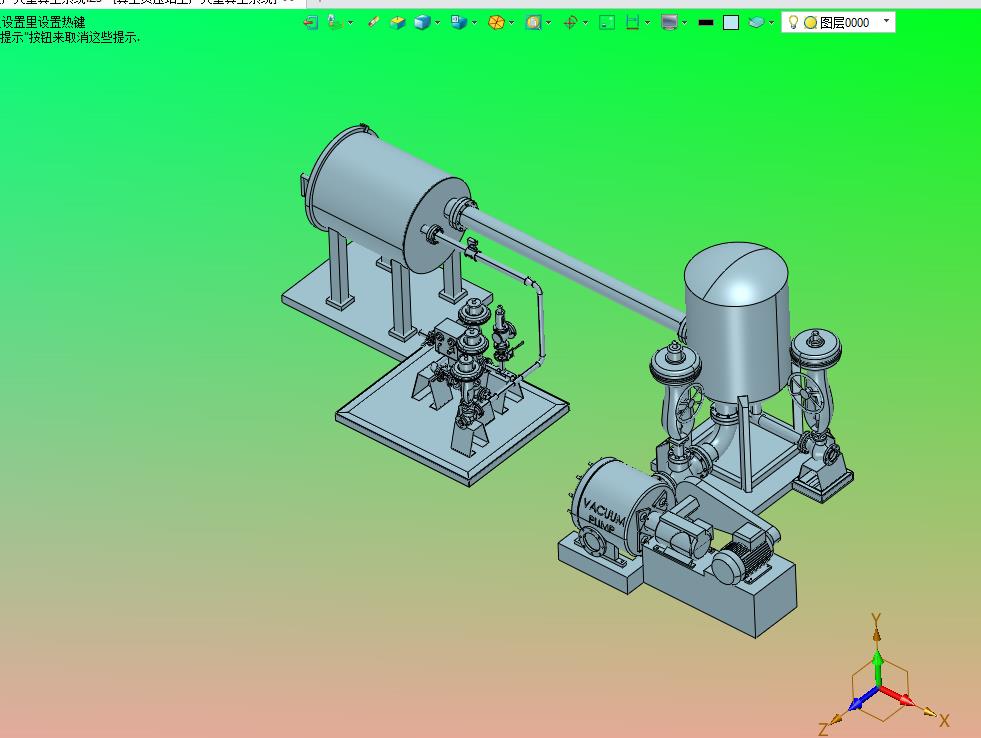981x738 pixels.
Task: Click the zoom magnifier view icon
Action: pos(533,23)
